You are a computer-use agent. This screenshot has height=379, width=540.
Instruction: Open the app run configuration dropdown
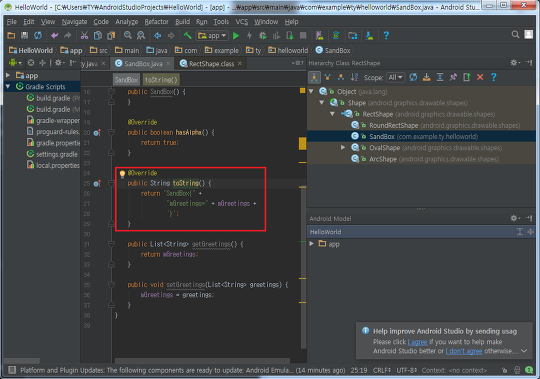[x=211, y=35]
